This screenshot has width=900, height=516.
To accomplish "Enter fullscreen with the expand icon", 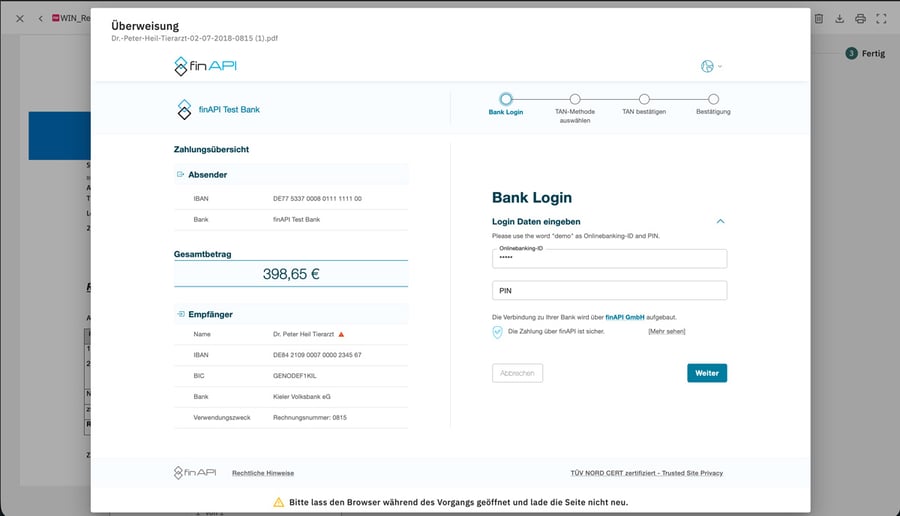I will [x=881, y=18].
